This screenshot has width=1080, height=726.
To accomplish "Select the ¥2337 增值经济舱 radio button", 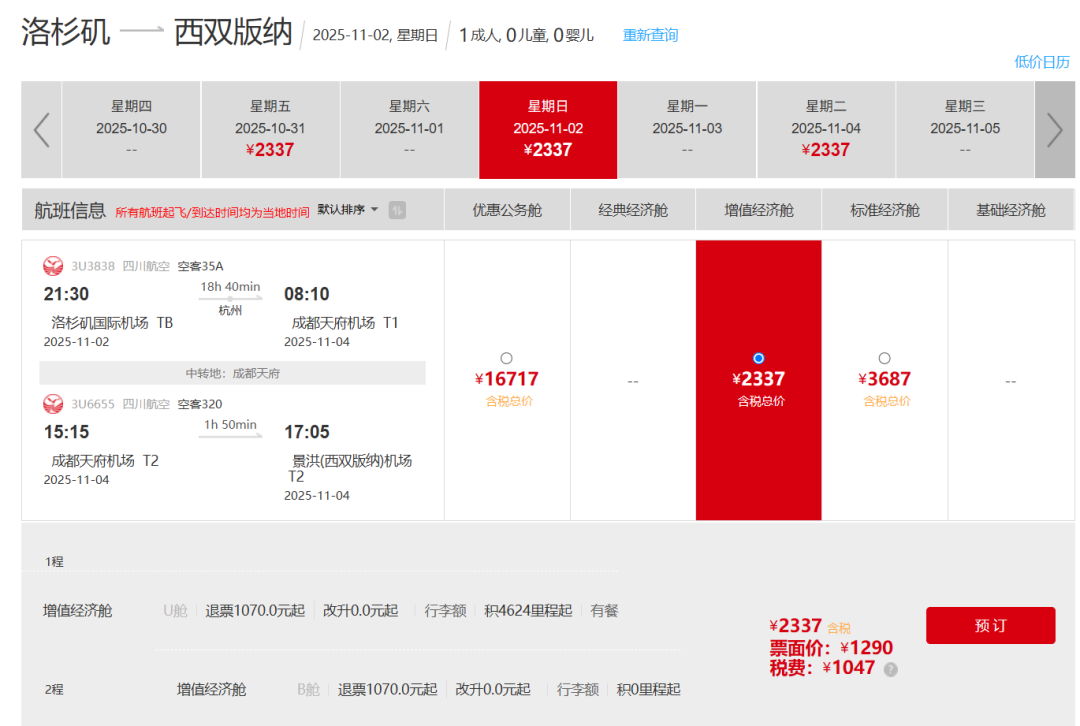I will click(x=758, y=358).
